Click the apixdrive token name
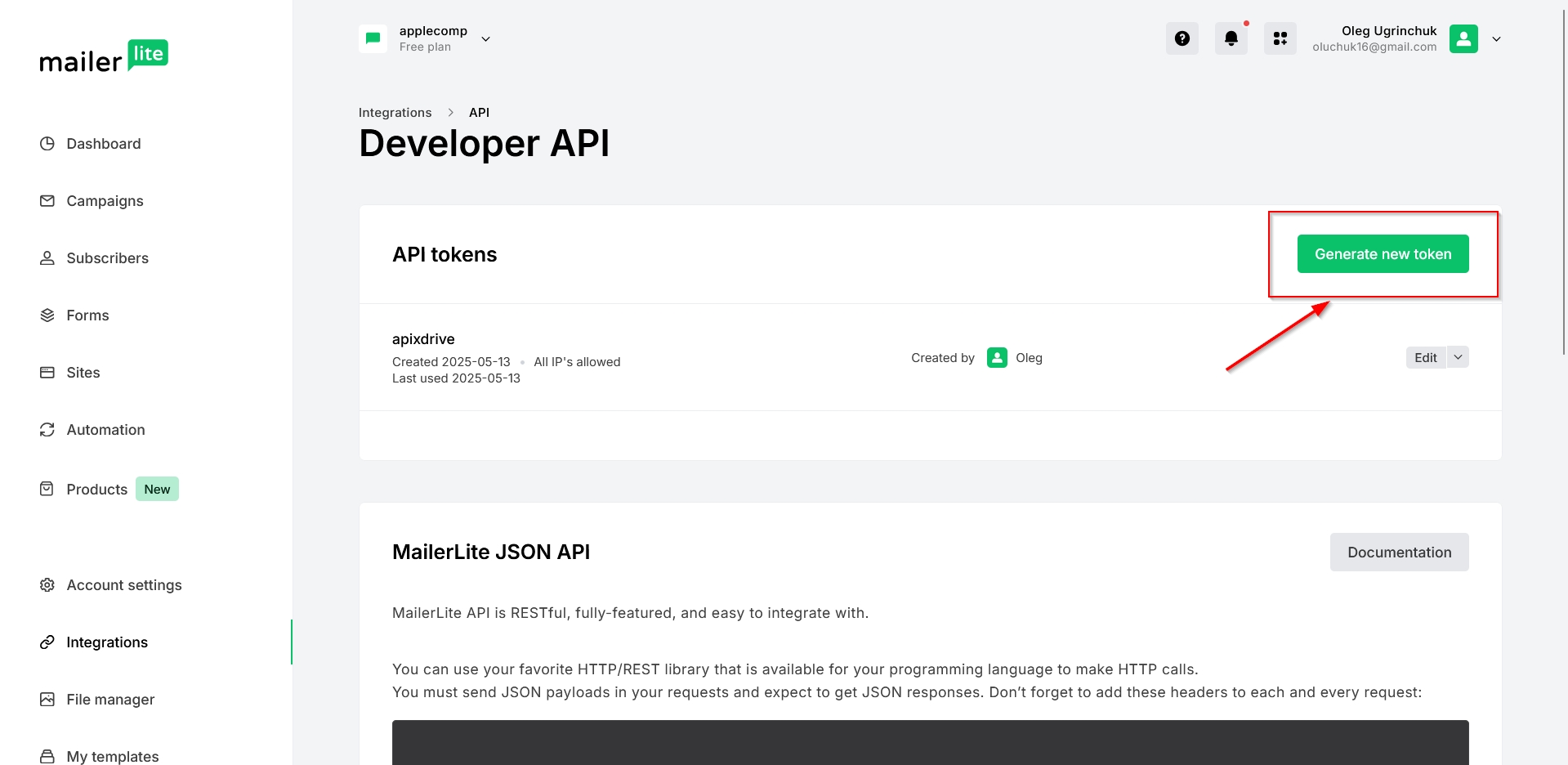 coord(423,339)
